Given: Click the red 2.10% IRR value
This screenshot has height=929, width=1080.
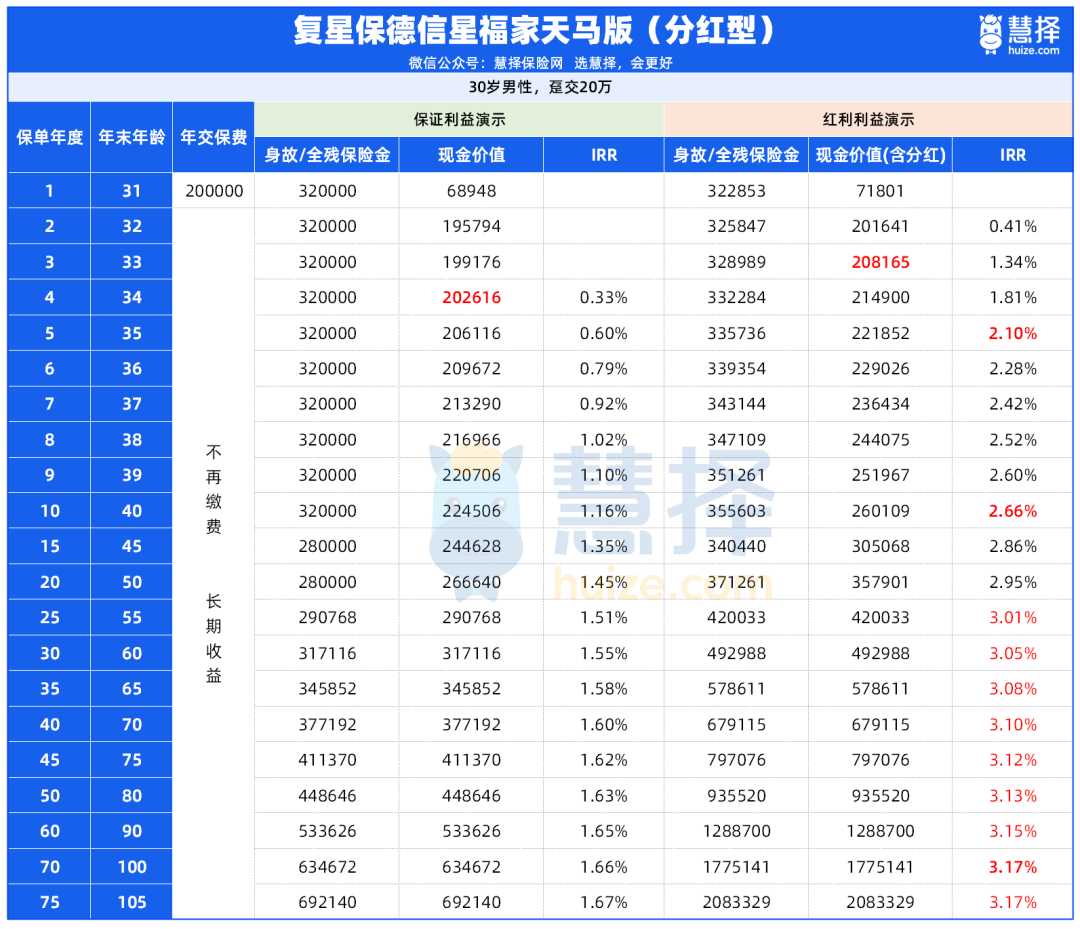Looking at the screenshot, I should (1012, 334).
